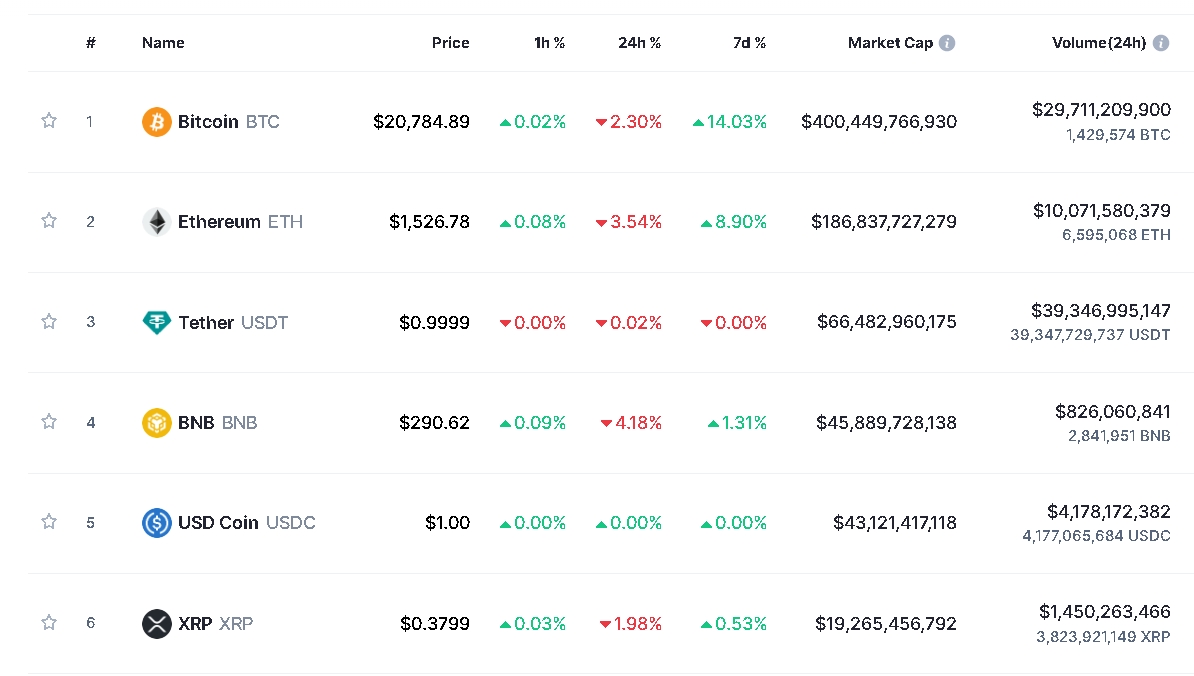
Task: Click the XRP logo icon
Action: pos(157,624)
